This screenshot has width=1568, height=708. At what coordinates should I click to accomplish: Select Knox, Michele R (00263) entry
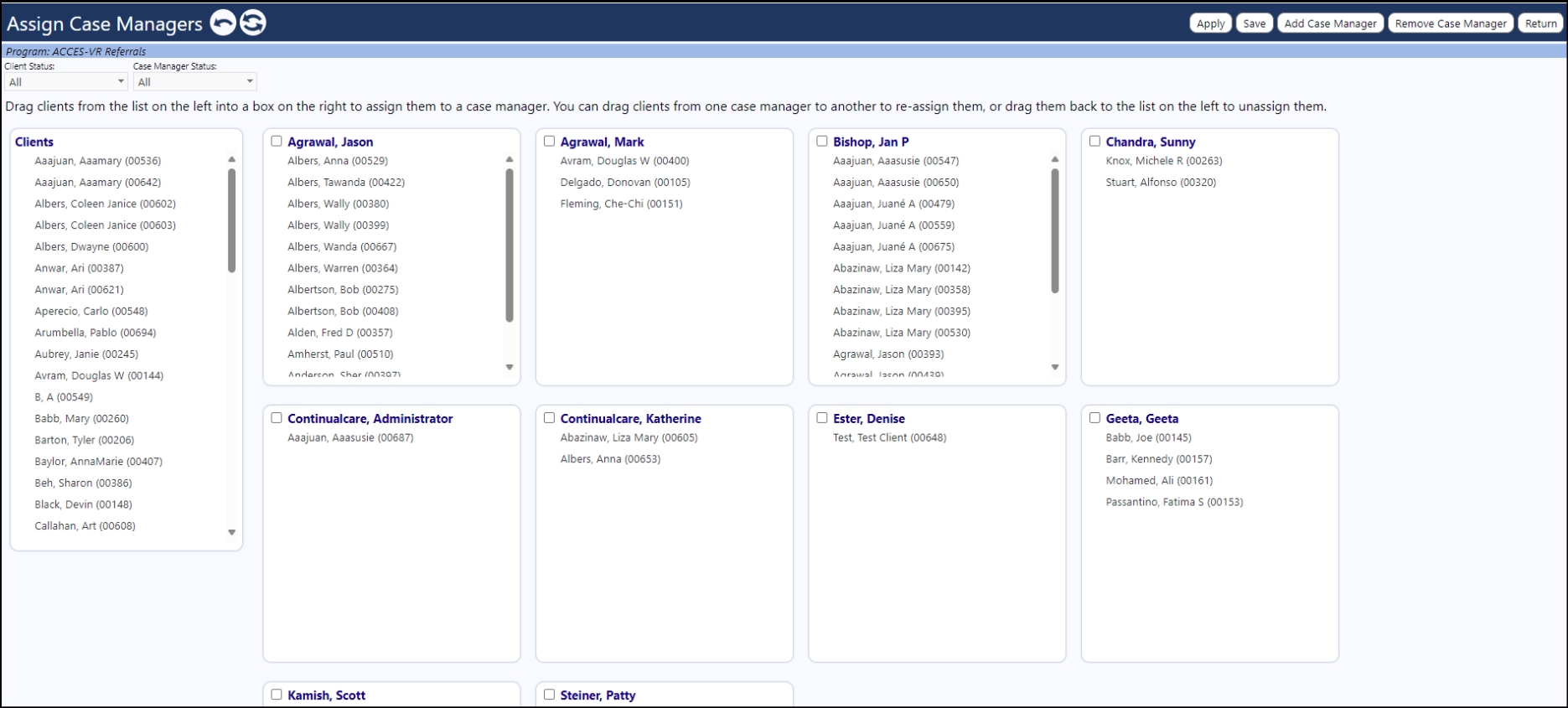[x=1164, y=161]
